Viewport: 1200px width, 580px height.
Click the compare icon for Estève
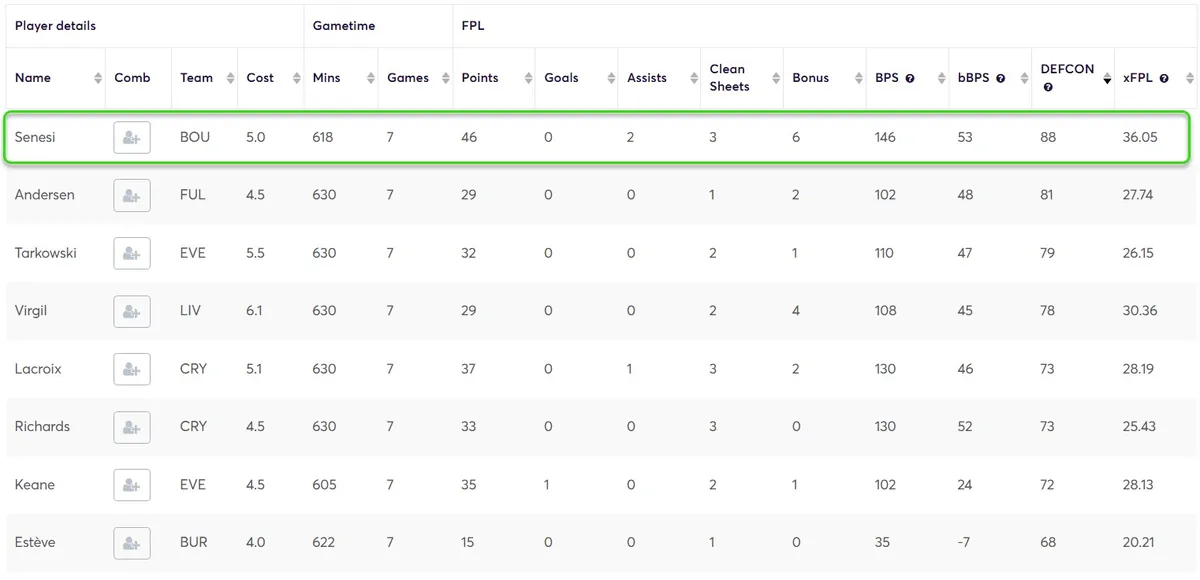[132, 543]
